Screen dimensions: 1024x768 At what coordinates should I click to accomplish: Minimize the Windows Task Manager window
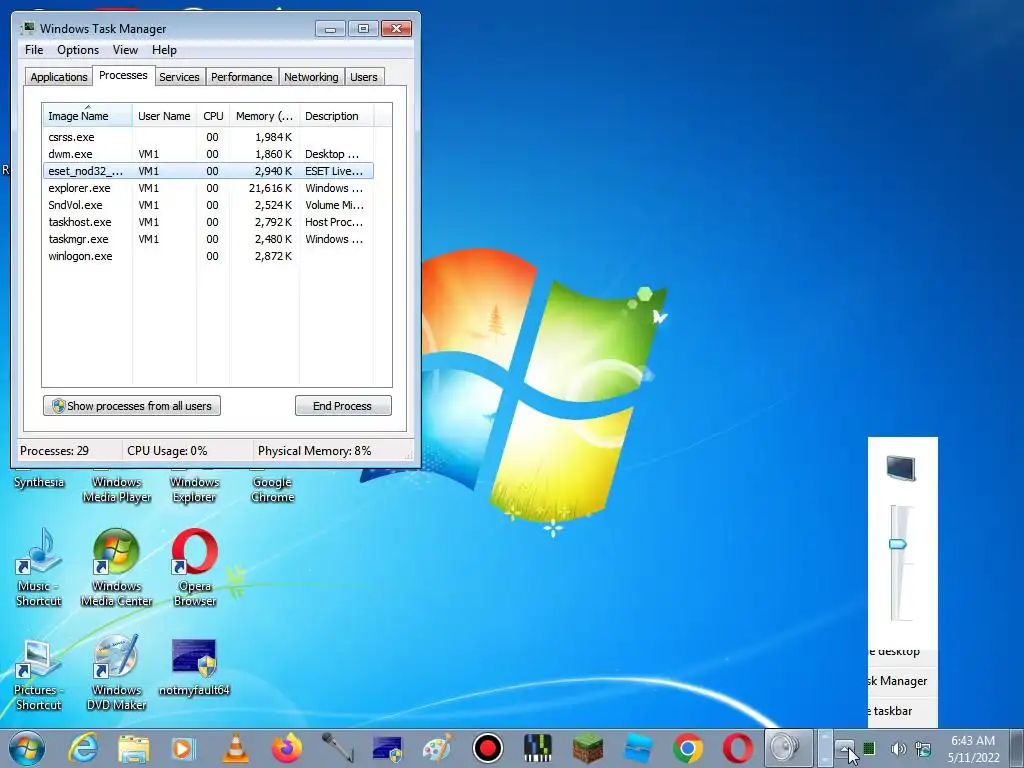[x=330, y=29]
